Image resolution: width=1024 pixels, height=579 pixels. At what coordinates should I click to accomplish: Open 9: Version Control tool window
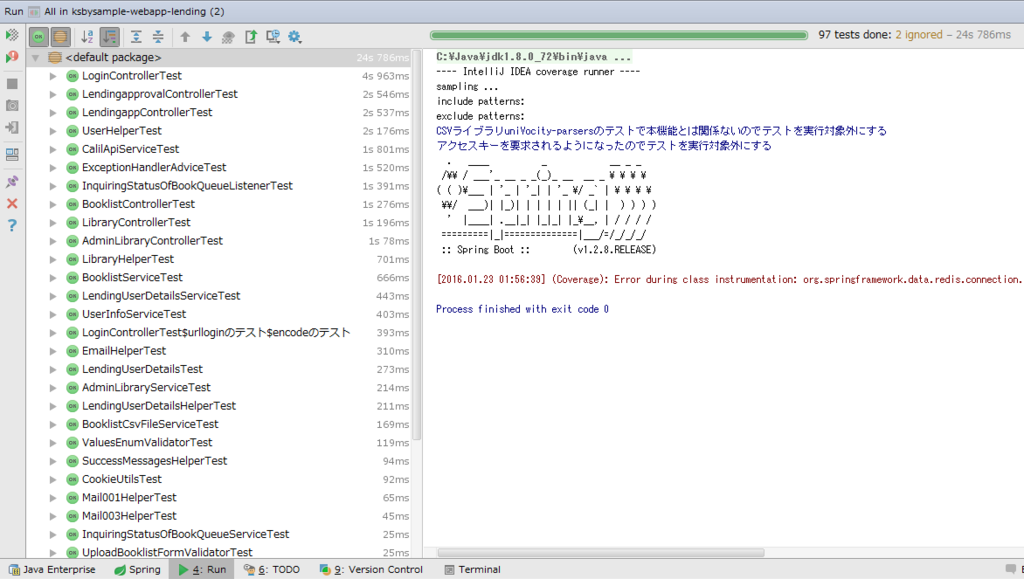pos(371,569)
